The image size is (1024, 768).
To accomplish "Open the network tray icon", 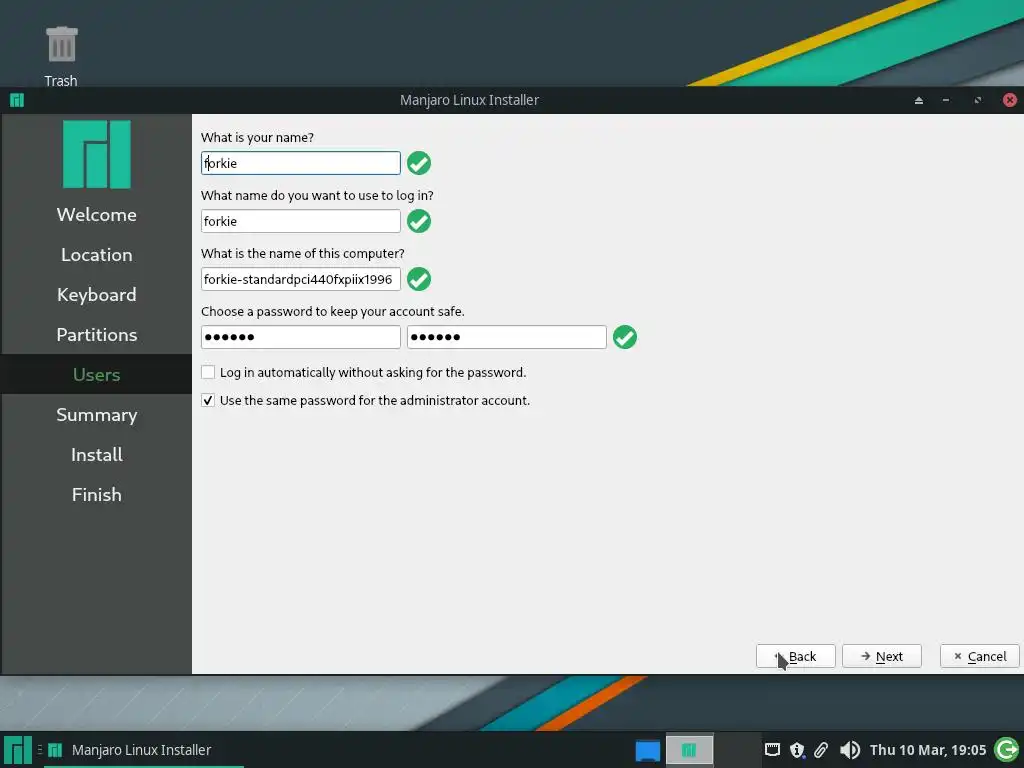I will 772,750.
